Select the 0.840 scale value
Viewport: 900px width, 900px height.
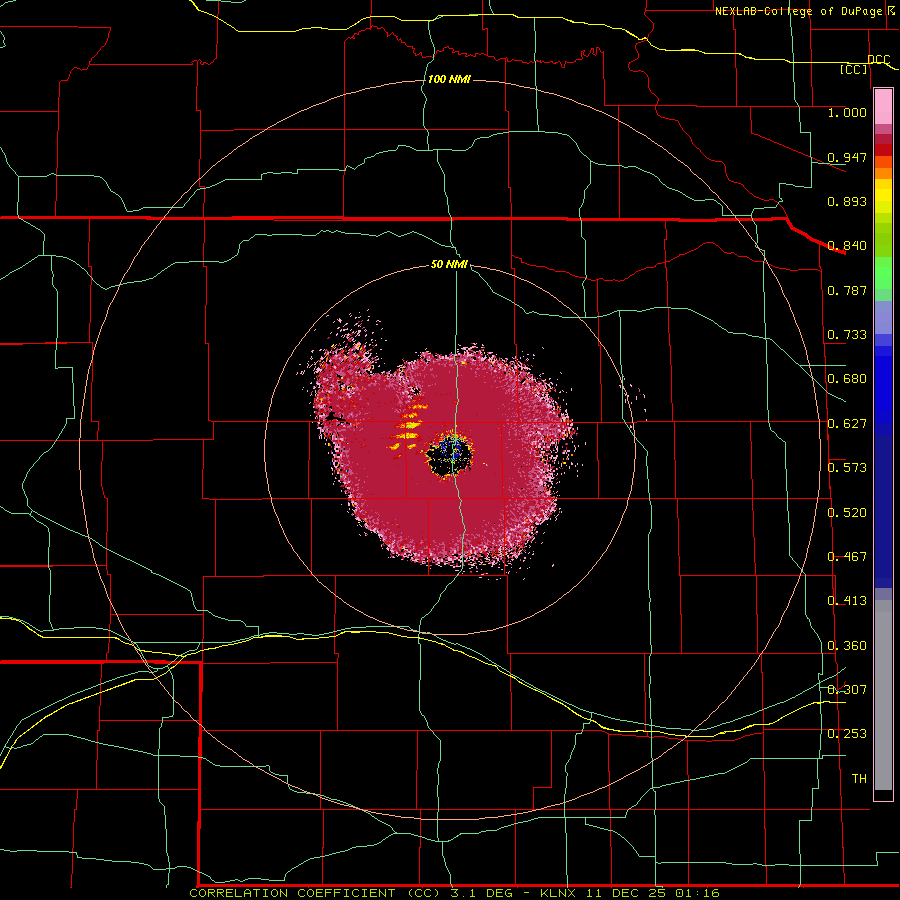(847, 246)
